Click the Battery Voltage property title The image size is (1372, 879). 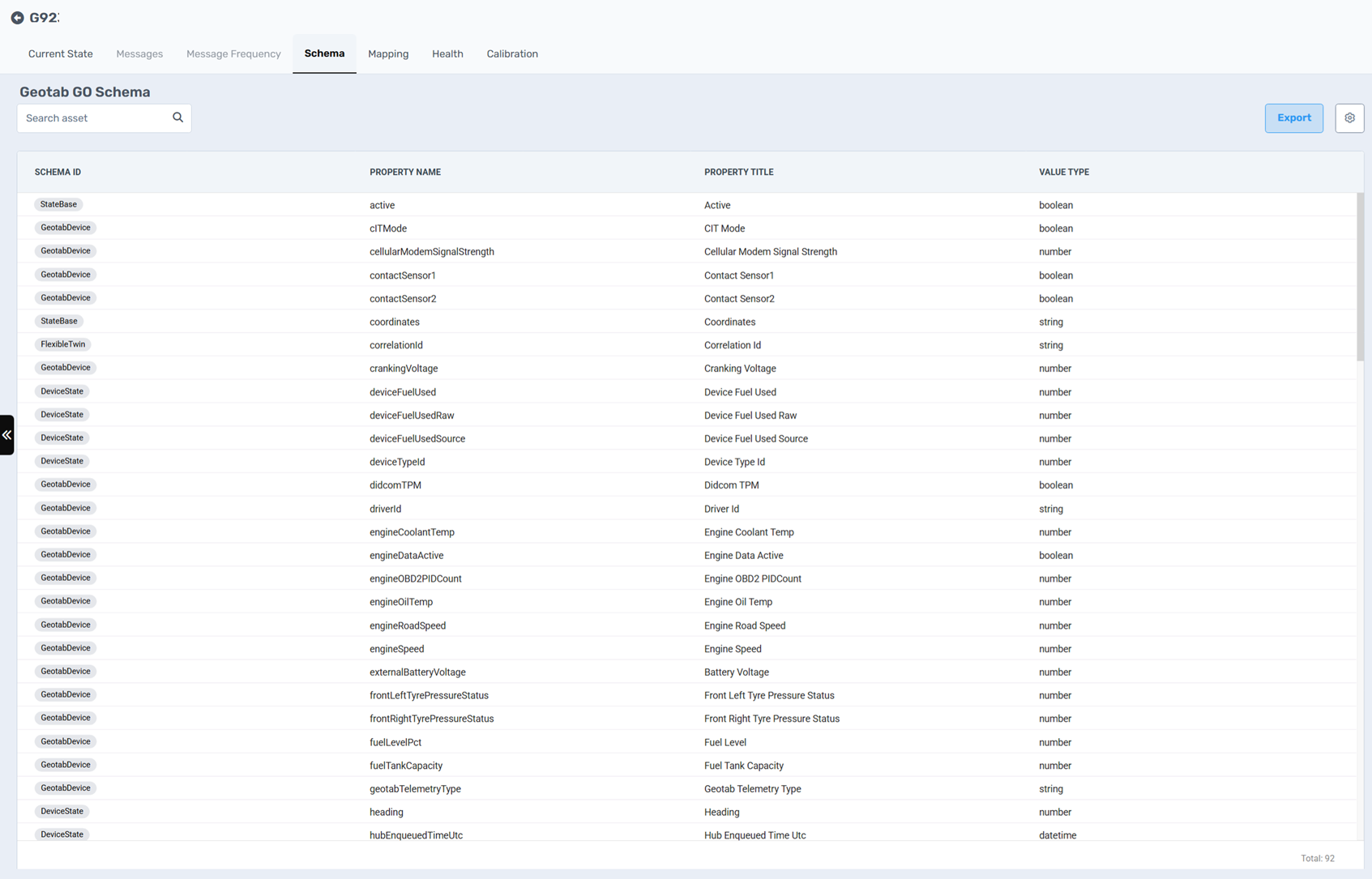point(737,672)
